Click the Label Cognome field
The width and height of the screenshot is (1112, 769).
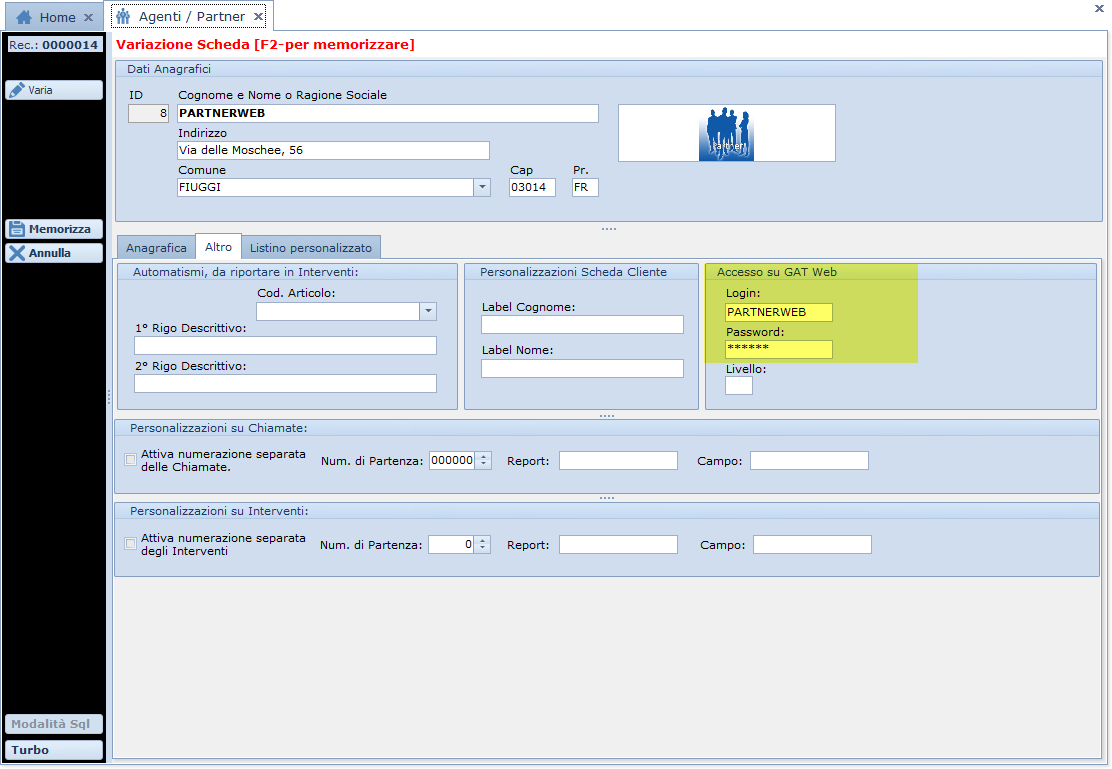coord(582,325)
